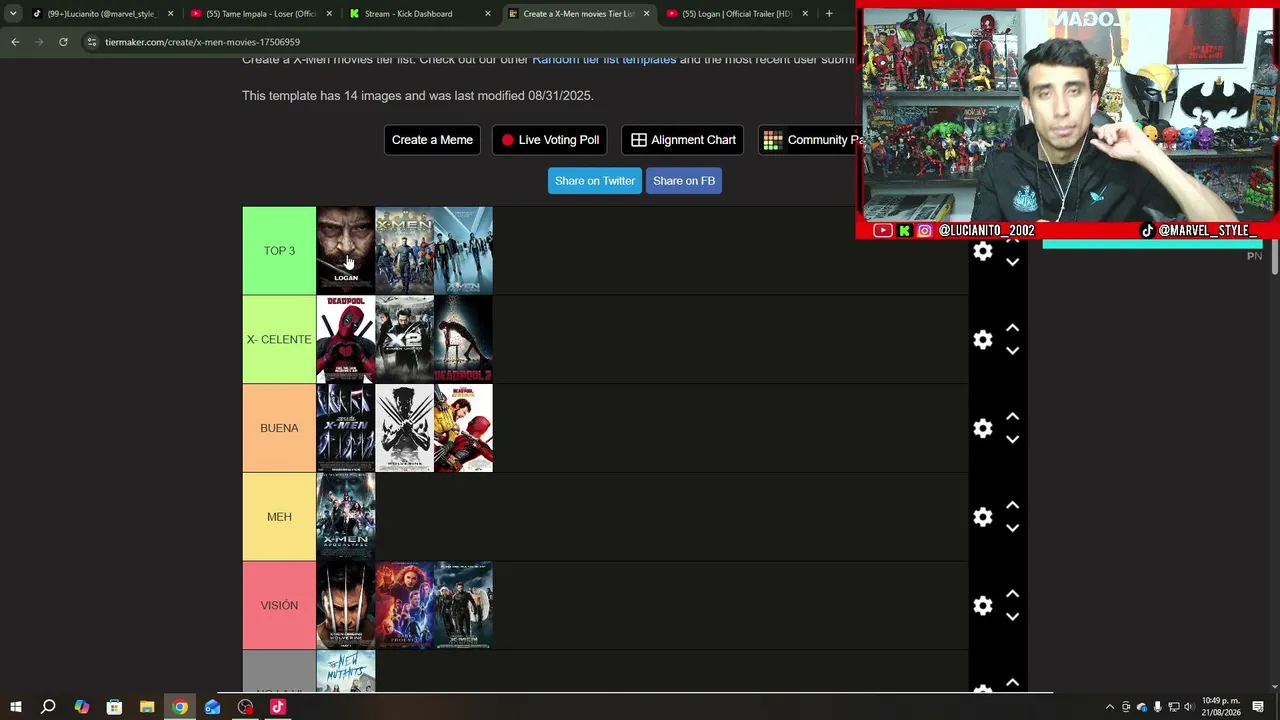Share tier list on Twitter
Screen dimensions: 1280x720
click(595, 181)
